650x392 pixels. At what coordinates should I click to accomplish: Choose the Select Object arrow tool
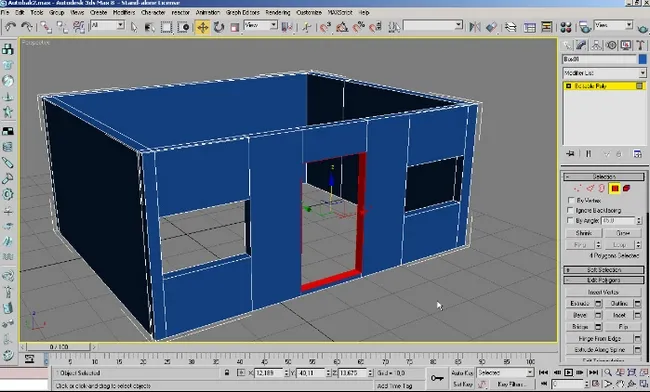[x=133, y=27]
